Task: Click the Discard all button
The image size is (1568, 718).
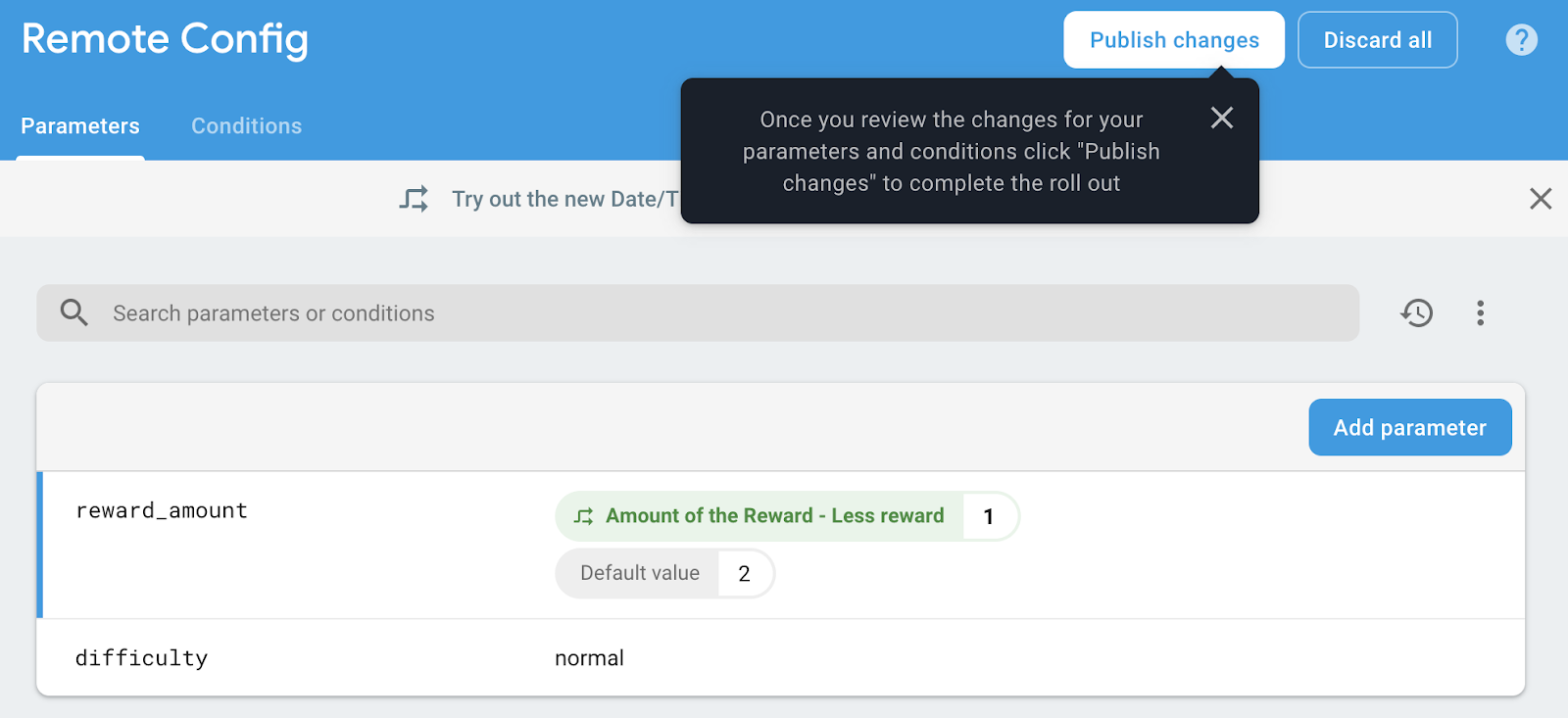Action: (x=1377, y=40)
